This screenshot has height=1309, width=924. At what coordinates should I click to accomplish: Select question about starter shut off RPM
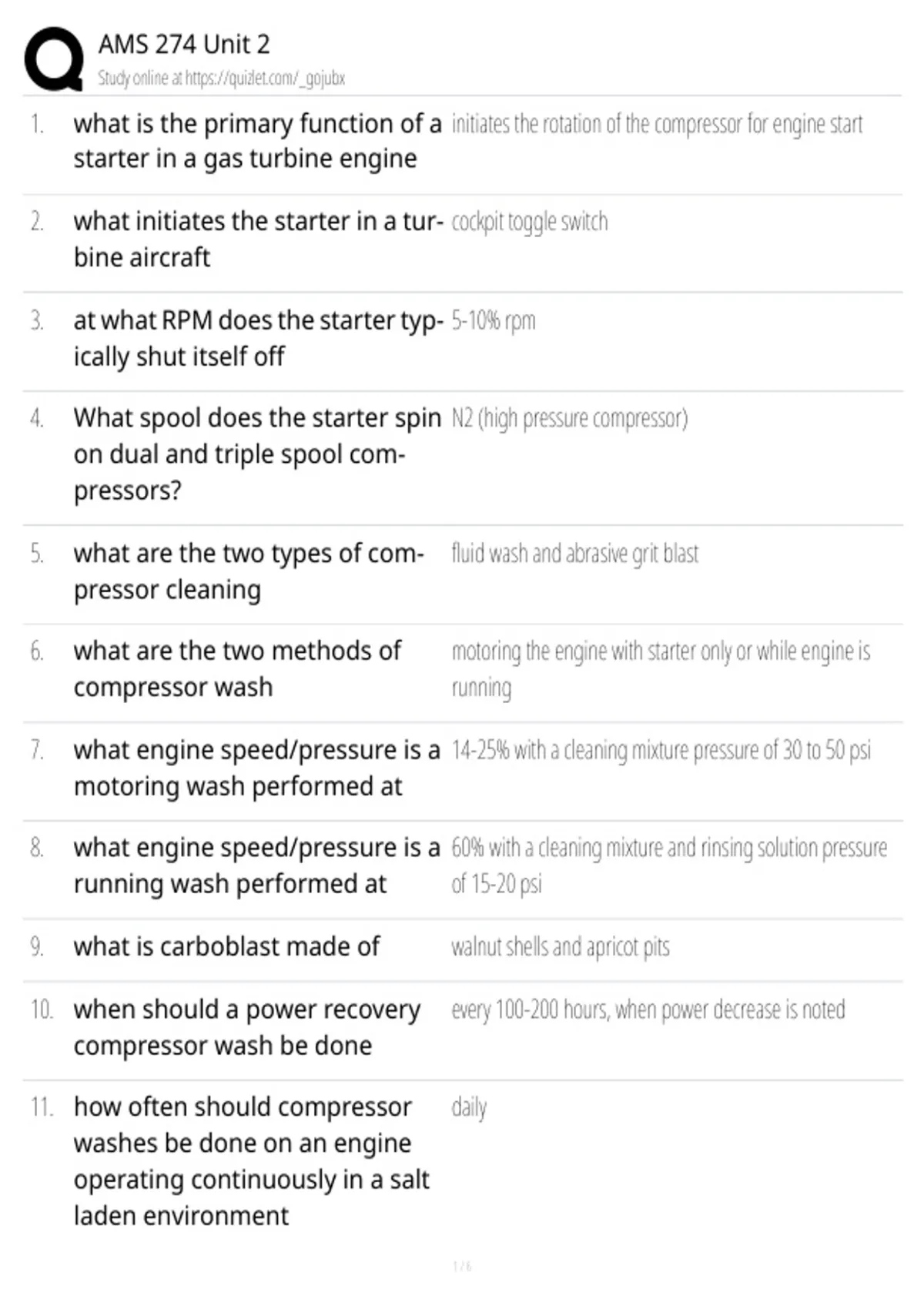(x=259, y=338)
